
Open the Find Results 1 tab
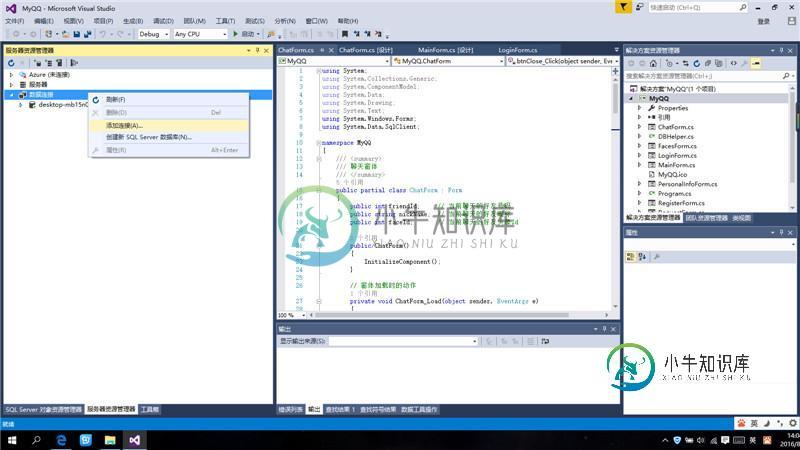pos(340,410)
